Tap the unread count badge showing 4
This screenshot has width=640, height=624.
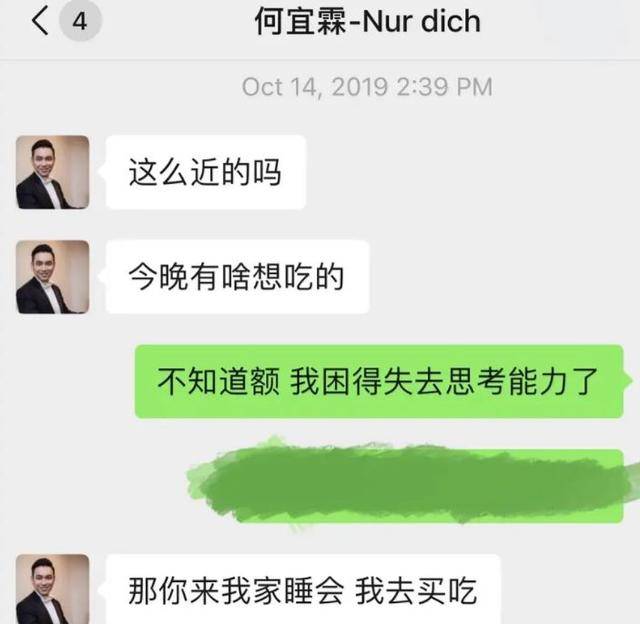click(80, 20)
